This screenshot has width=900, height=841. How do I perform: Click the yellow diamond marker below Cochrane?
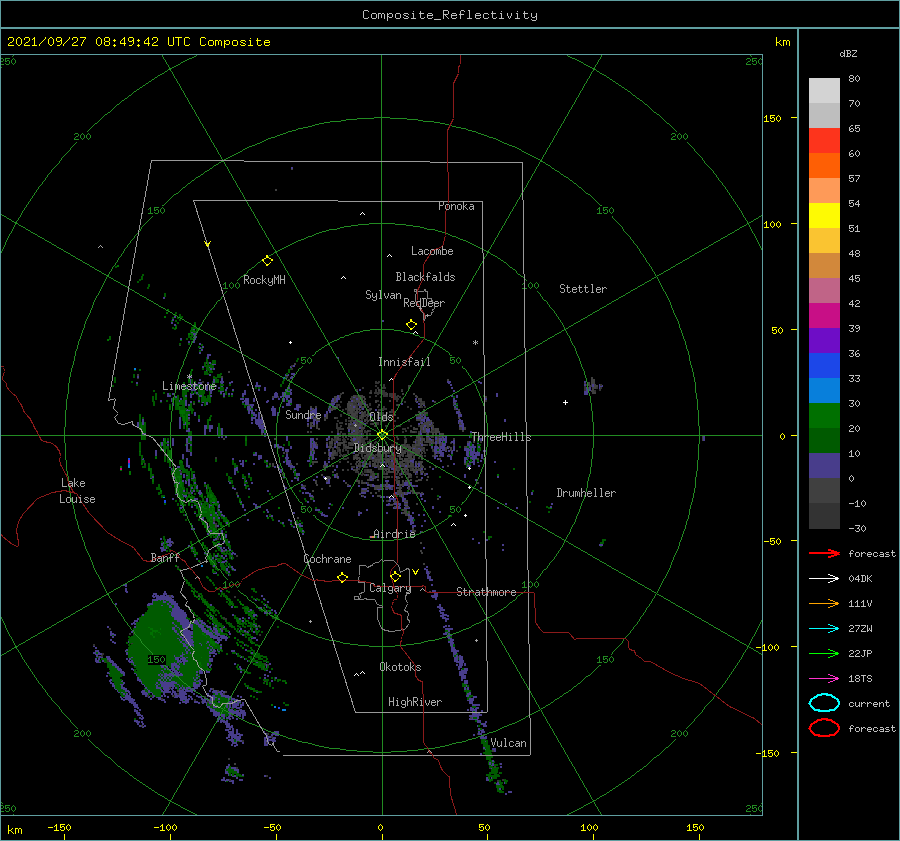[343, 577]
